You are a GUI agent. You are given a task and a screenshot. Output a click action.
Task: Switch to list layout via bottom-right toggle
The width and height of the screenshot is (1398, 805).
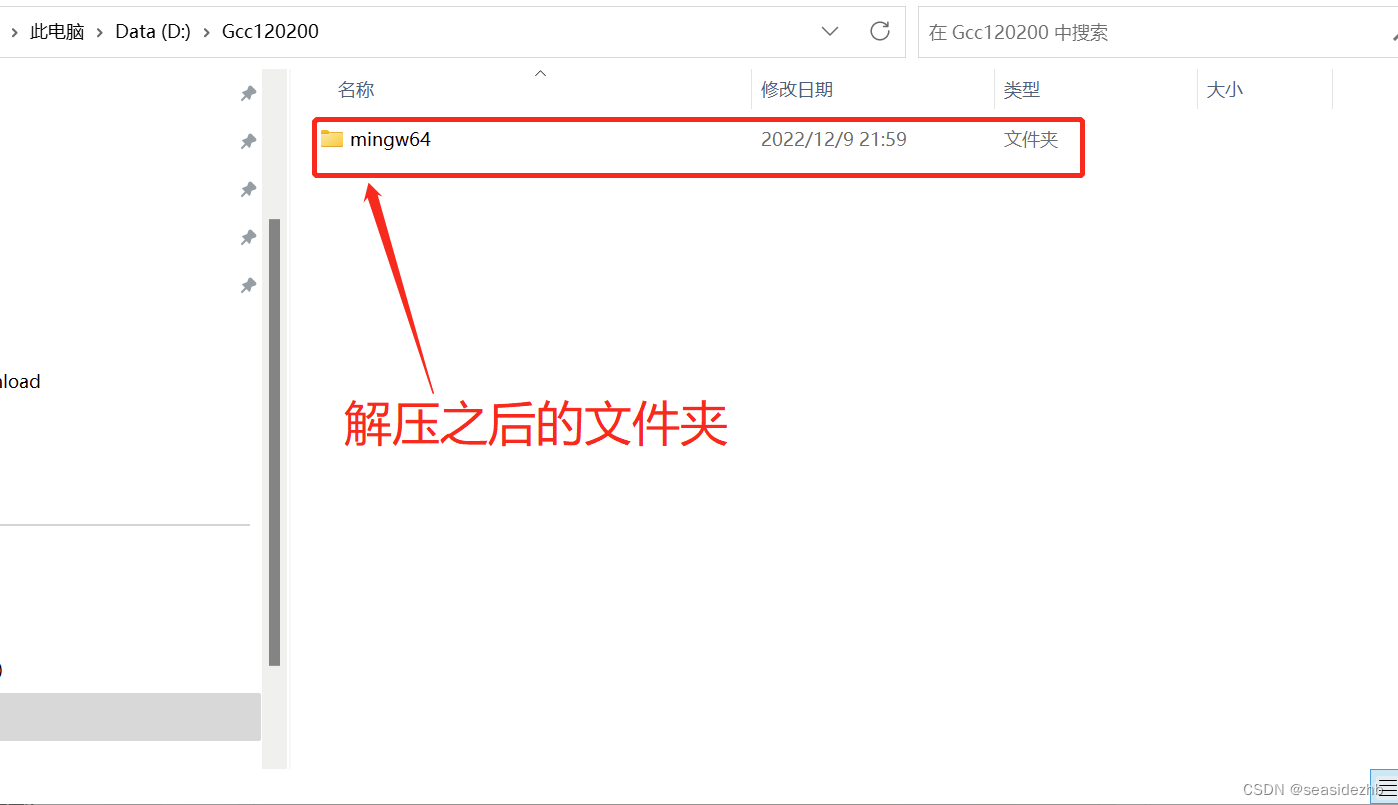1387,786
